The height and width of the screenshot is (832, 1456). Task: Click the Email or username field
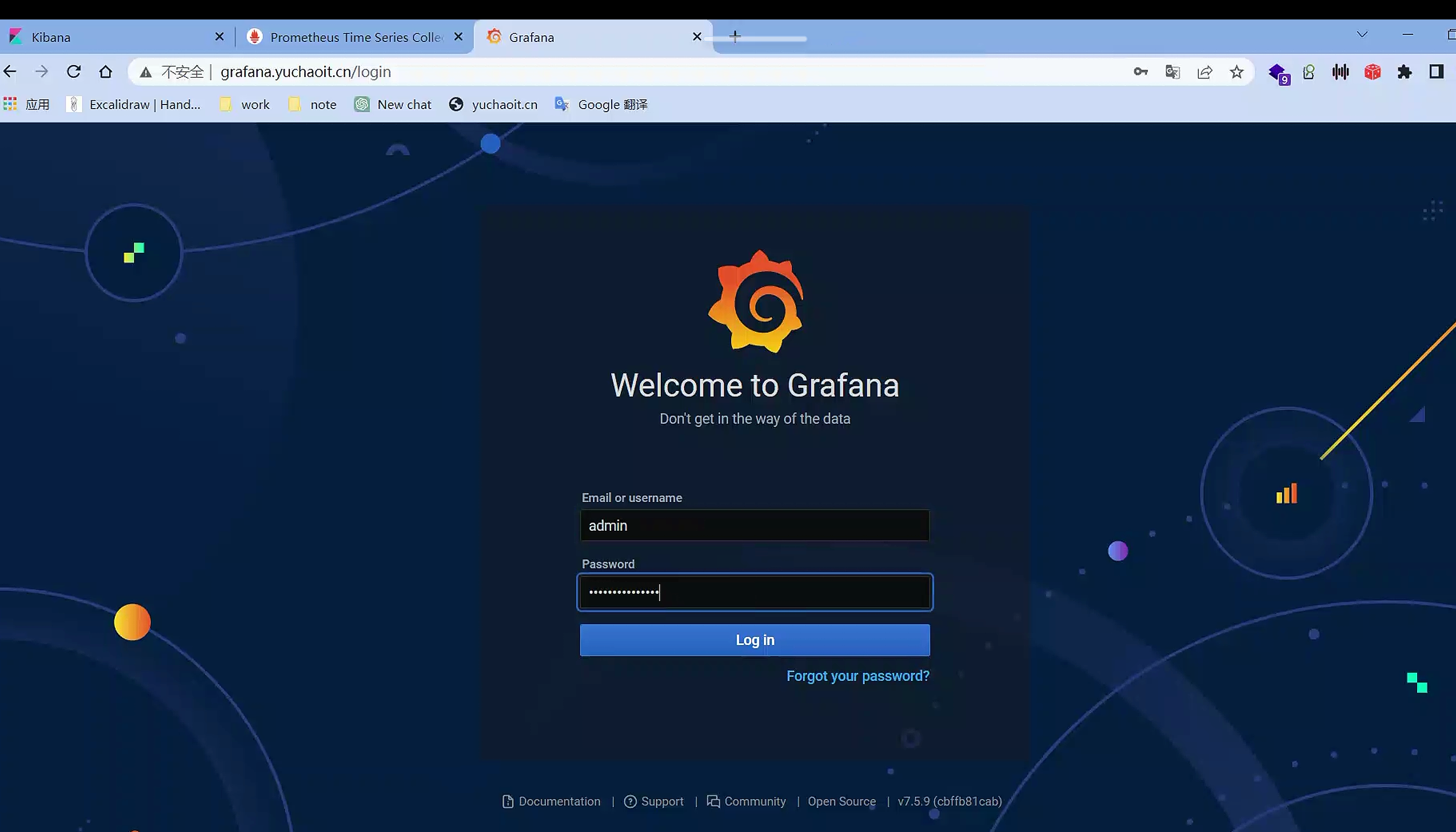754,525
